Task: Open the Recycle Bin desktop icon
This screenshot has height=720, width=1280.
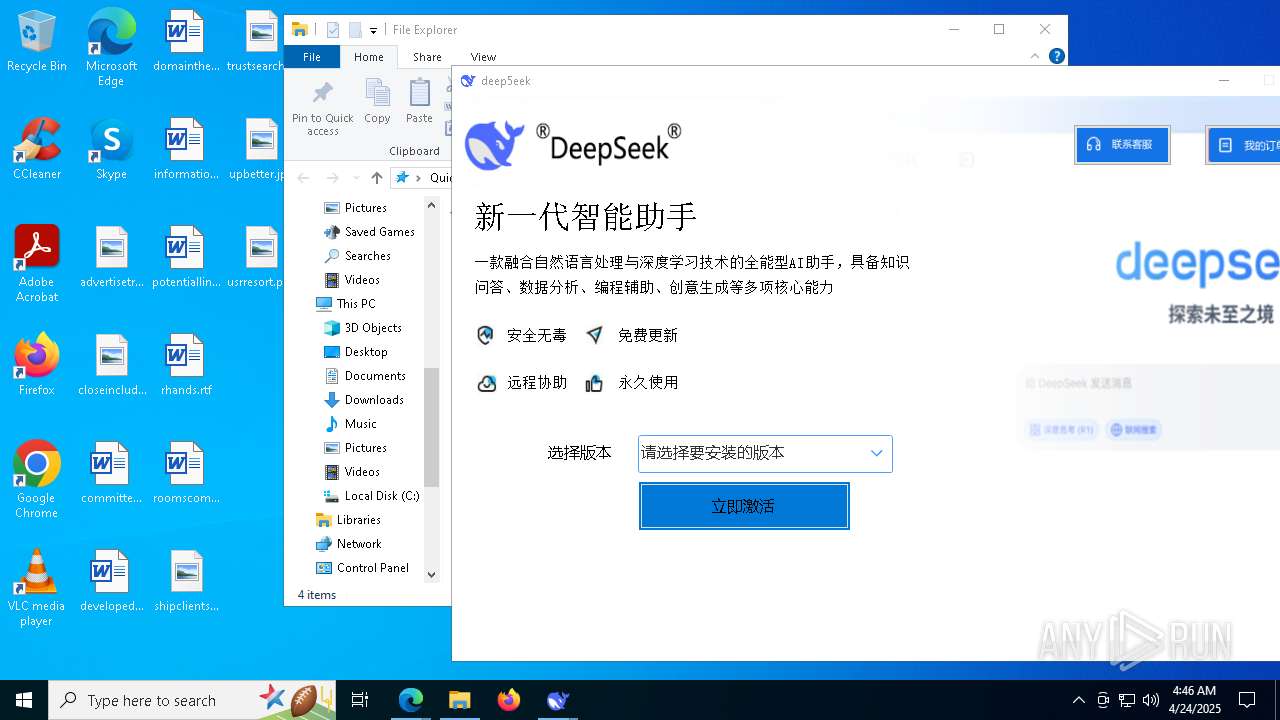Action: coord(37,42)
